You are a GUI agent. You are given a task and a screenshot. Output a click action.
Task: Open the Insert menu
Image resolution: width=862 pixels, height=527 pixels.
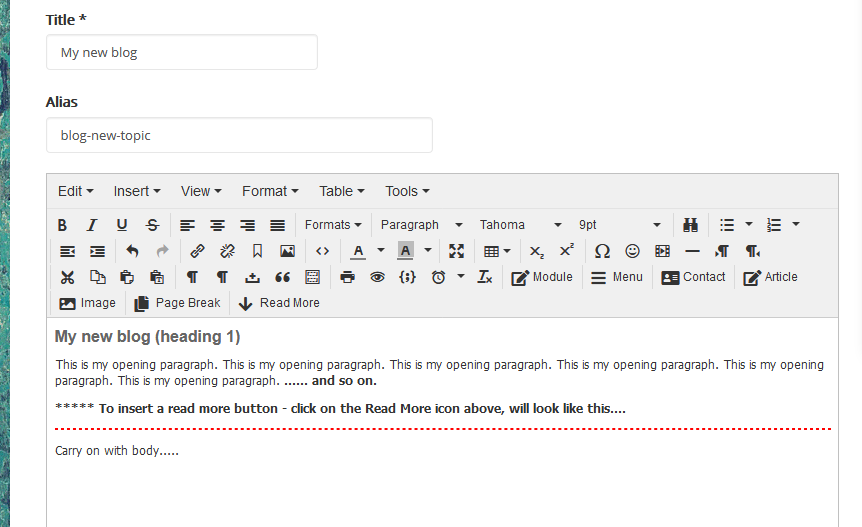(137, 191)
